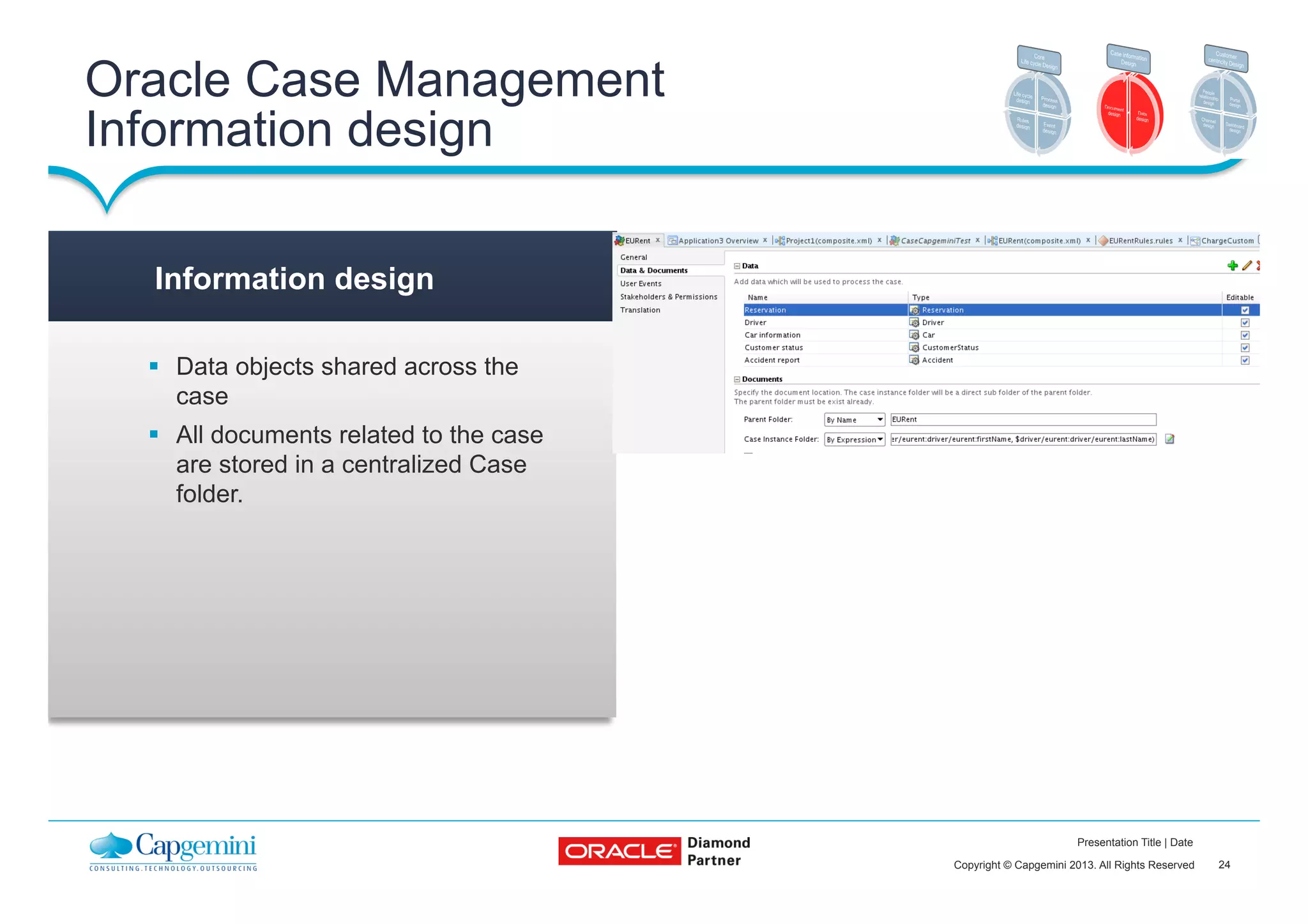Click the EURentRules.rules tab icon
Image resolution: width=1308 pixels, height=924 pixels.
[1103, 241]
